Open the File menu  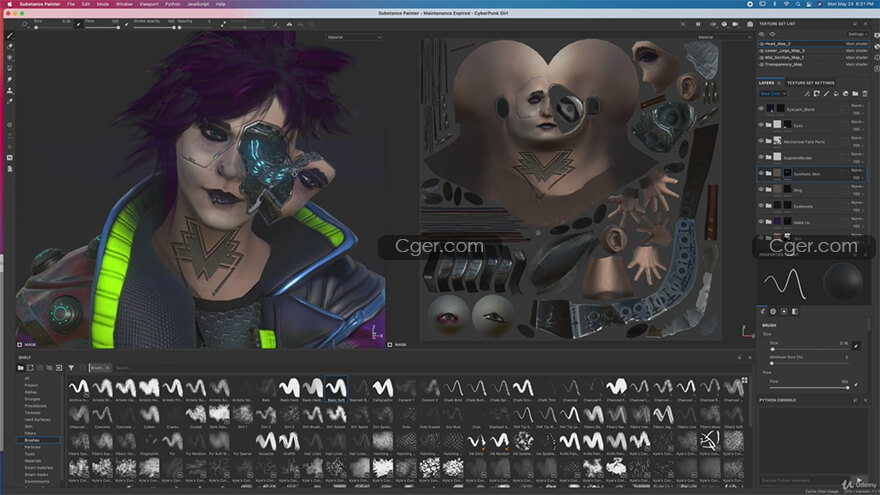click(x=71, y=4)
